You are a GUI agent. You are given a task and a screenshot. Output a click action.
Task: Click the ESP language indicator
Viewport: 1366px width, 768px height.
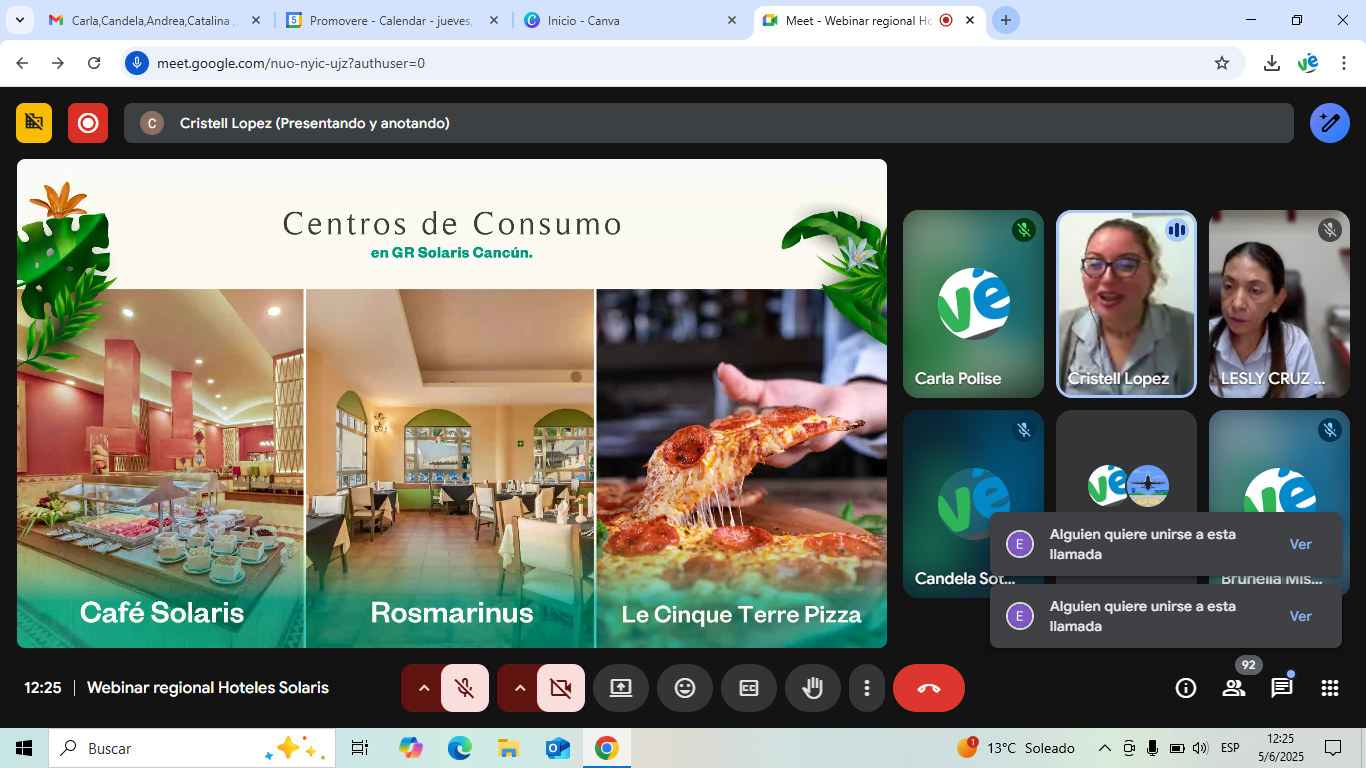[1231, 748]
